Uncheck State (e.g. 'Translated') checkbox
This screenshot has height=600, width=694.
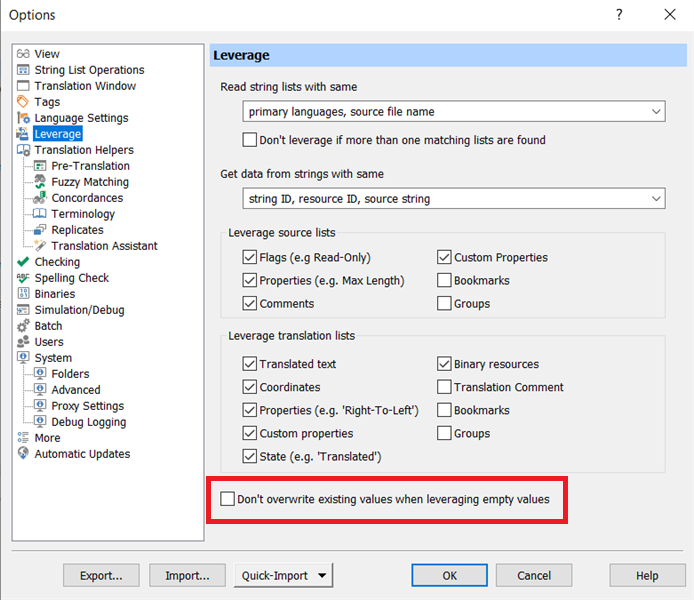[250, 456]
